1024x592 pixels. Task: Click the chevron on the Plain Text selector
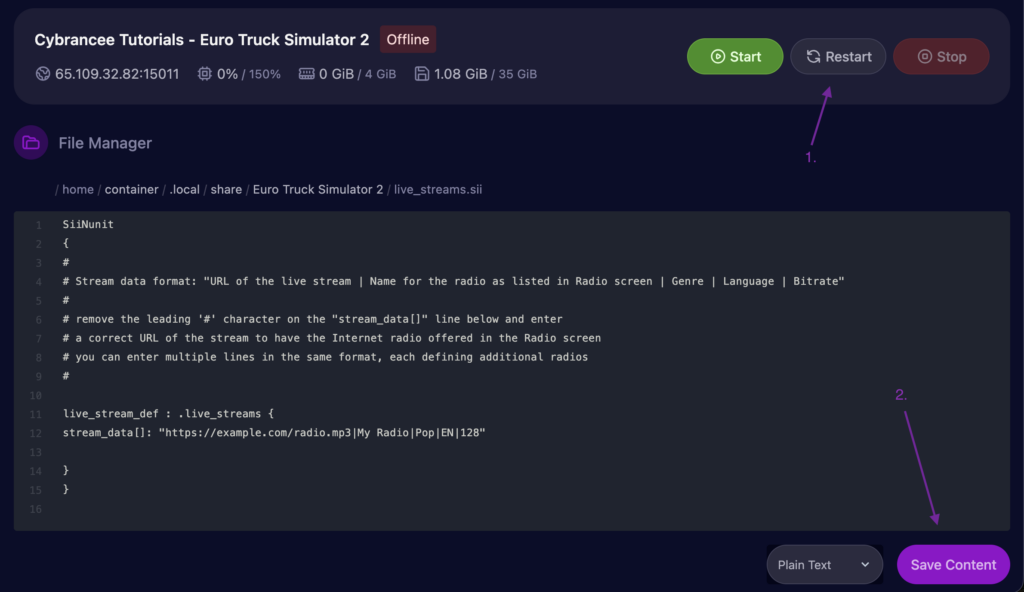[864, 564]
